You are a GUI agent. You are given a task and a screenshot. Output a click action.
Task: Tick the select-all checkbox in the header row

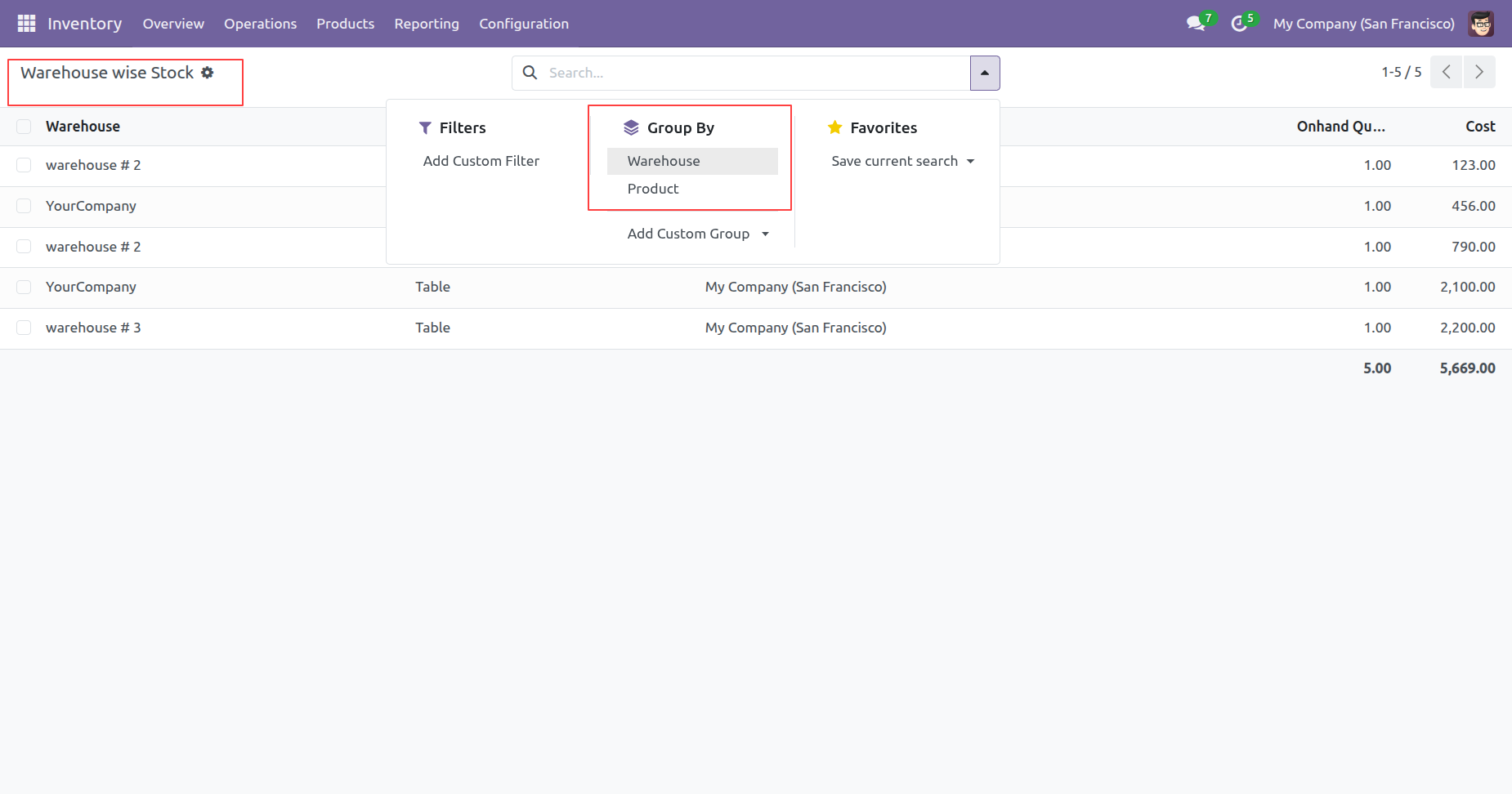[24, 127]
